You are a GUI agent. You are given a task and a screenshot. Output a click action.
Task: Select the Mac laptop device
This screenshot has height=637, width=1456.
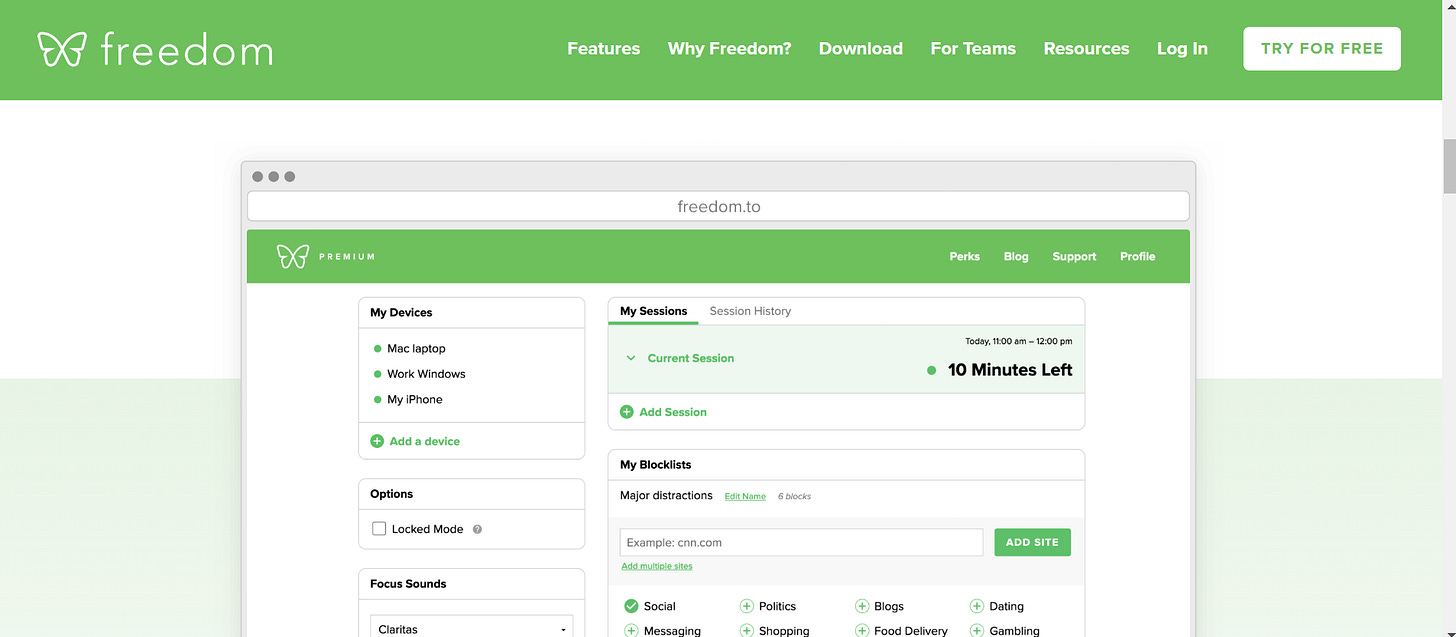[416, 349]
